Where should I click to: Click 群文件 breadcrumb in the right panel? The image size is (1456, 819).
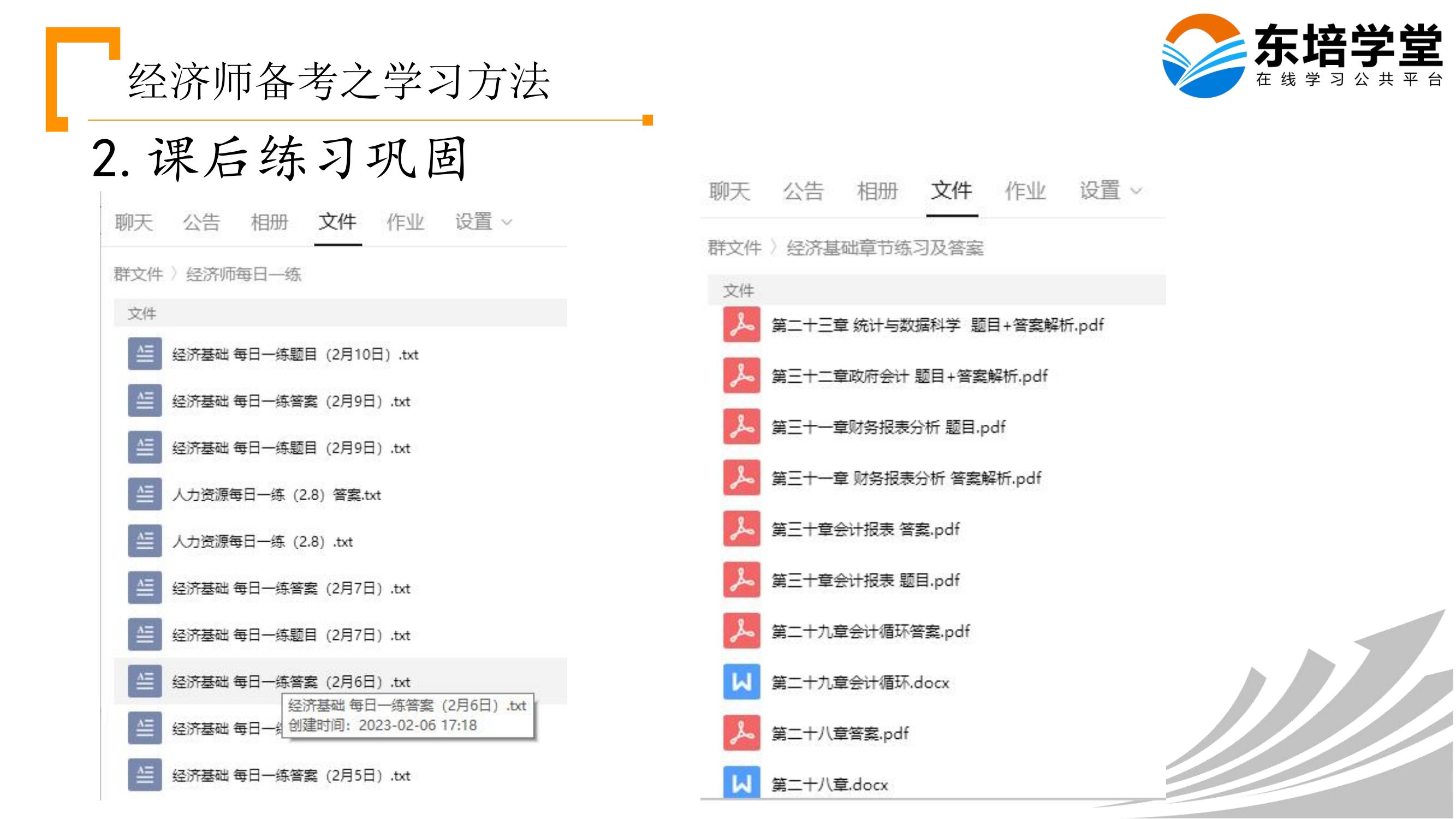click(x=734, y=247)
